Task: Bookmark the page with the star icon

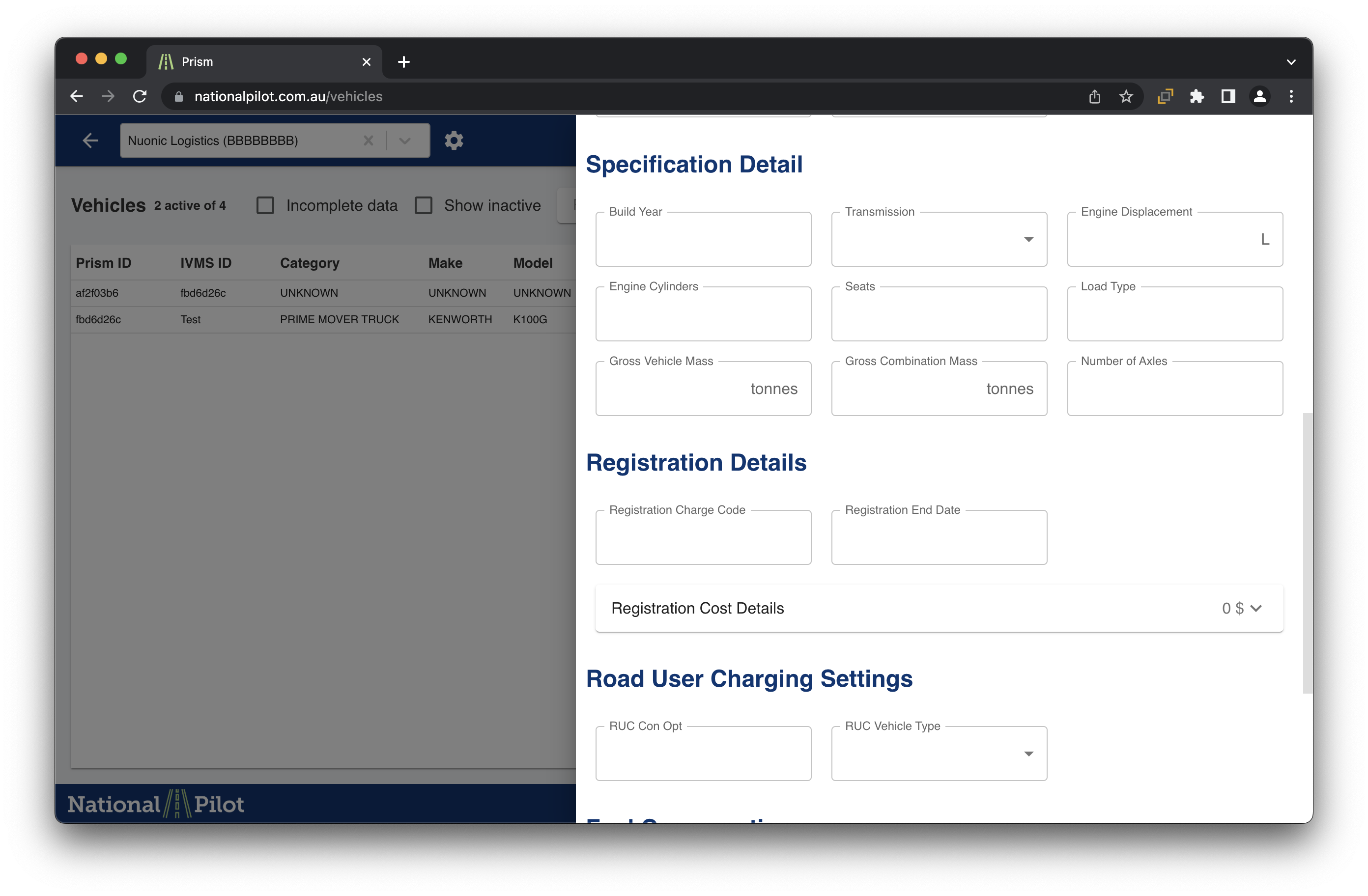Action: (x=1125, y=96)
